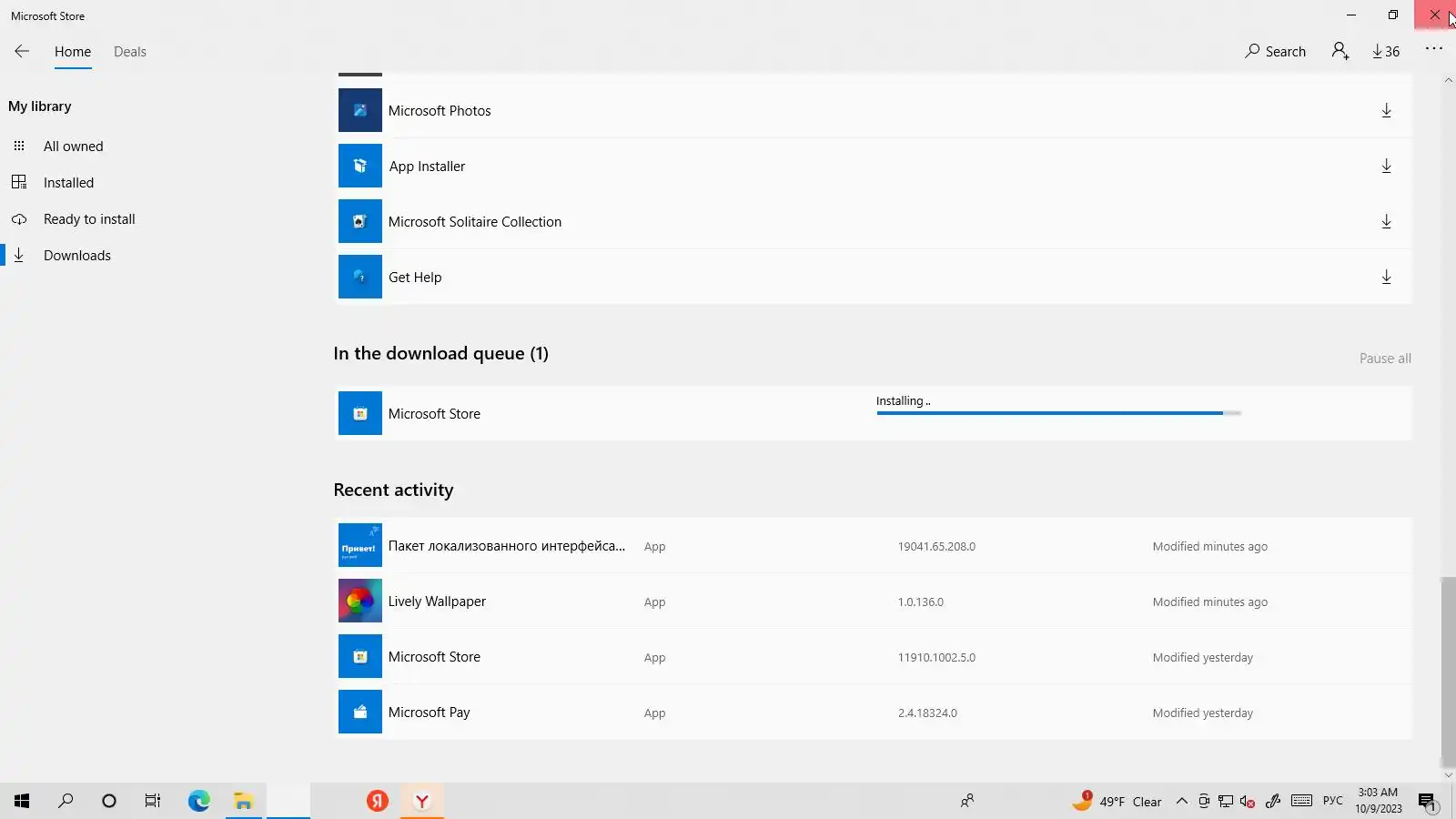Click 'Modified yesterday' for Microsoft Pay
1456x819 pixels.
(1203, 713)
